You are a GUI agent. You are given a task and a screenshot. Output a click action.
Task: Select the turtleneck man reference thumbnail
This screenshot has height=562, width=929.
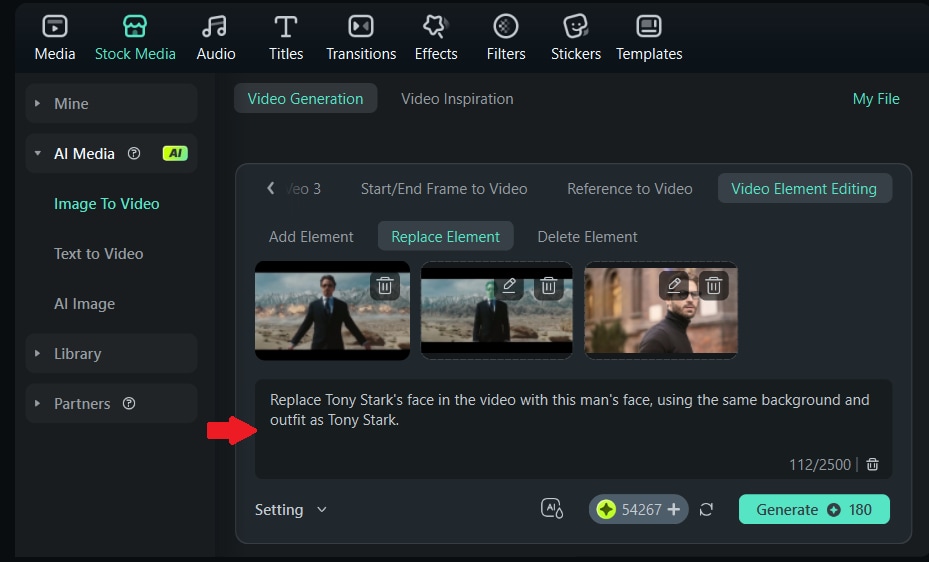coord(661,310)
